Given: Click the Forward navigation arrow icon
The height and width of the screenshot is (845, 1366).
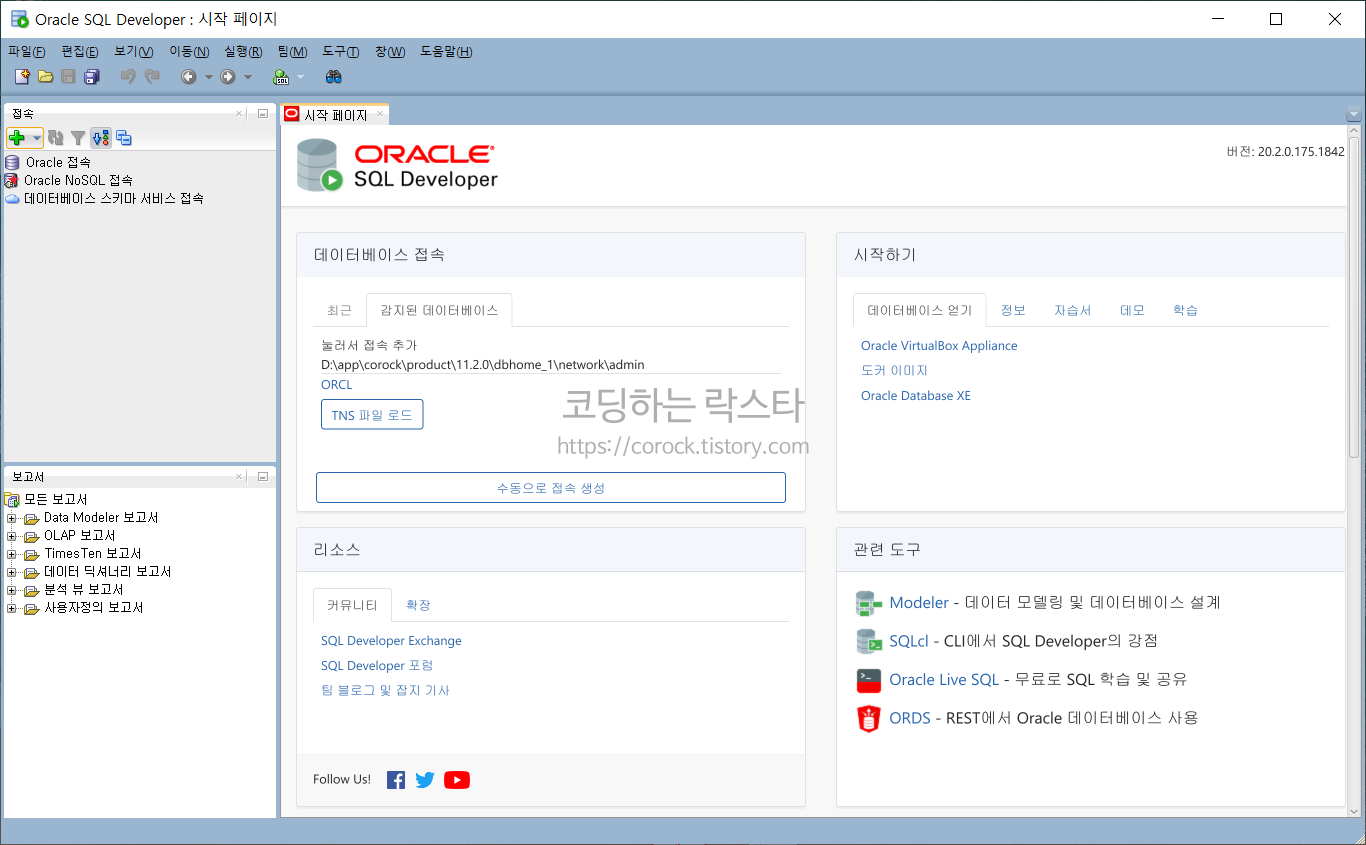Looking at the screenshot, I should pos(228,76).
